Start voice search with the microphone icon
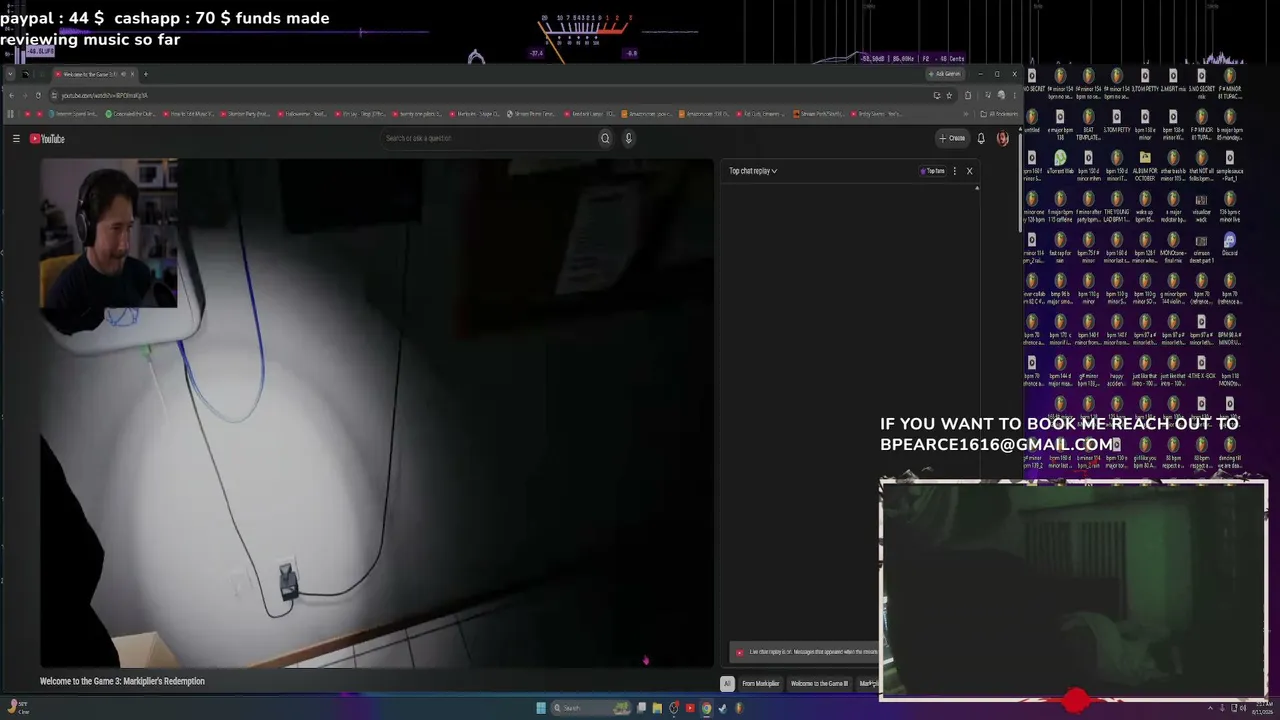The image size is (1280, 720). point(628,138)
